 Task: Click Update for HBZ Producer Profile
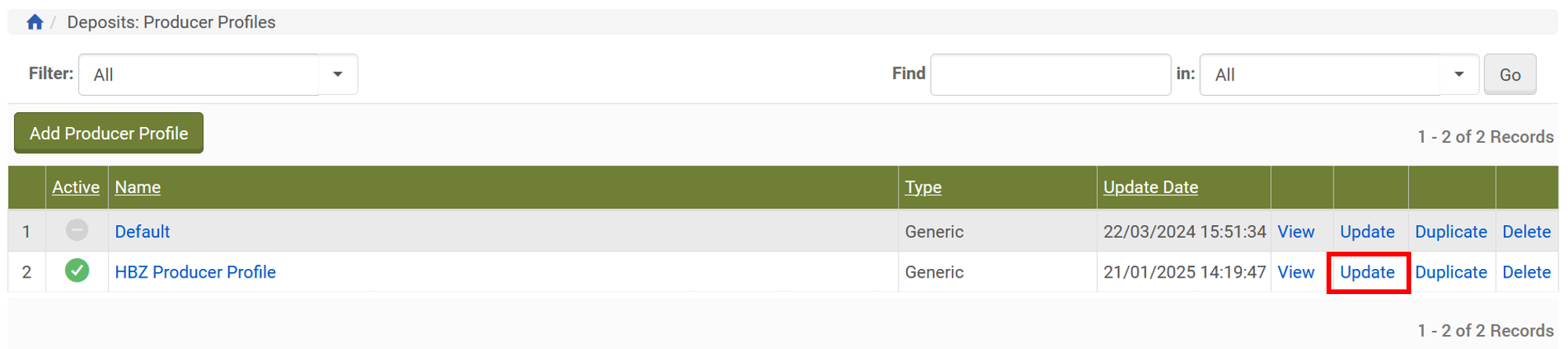tap(1367, 272)
